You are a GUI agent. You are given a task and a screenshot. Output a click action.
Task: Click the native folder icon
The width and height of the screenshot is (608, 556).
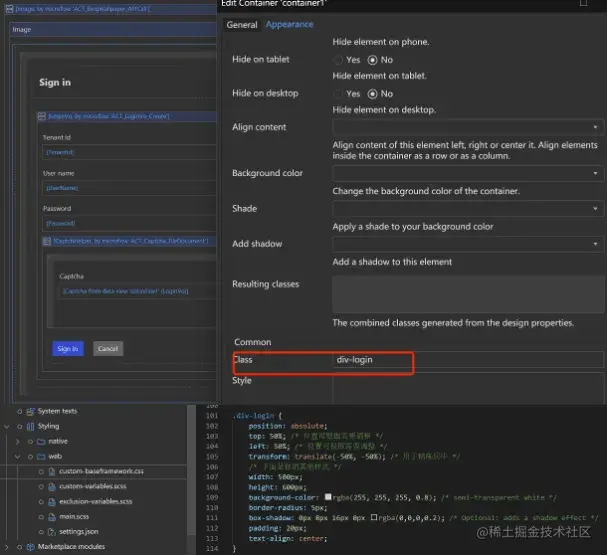[41, 442]
